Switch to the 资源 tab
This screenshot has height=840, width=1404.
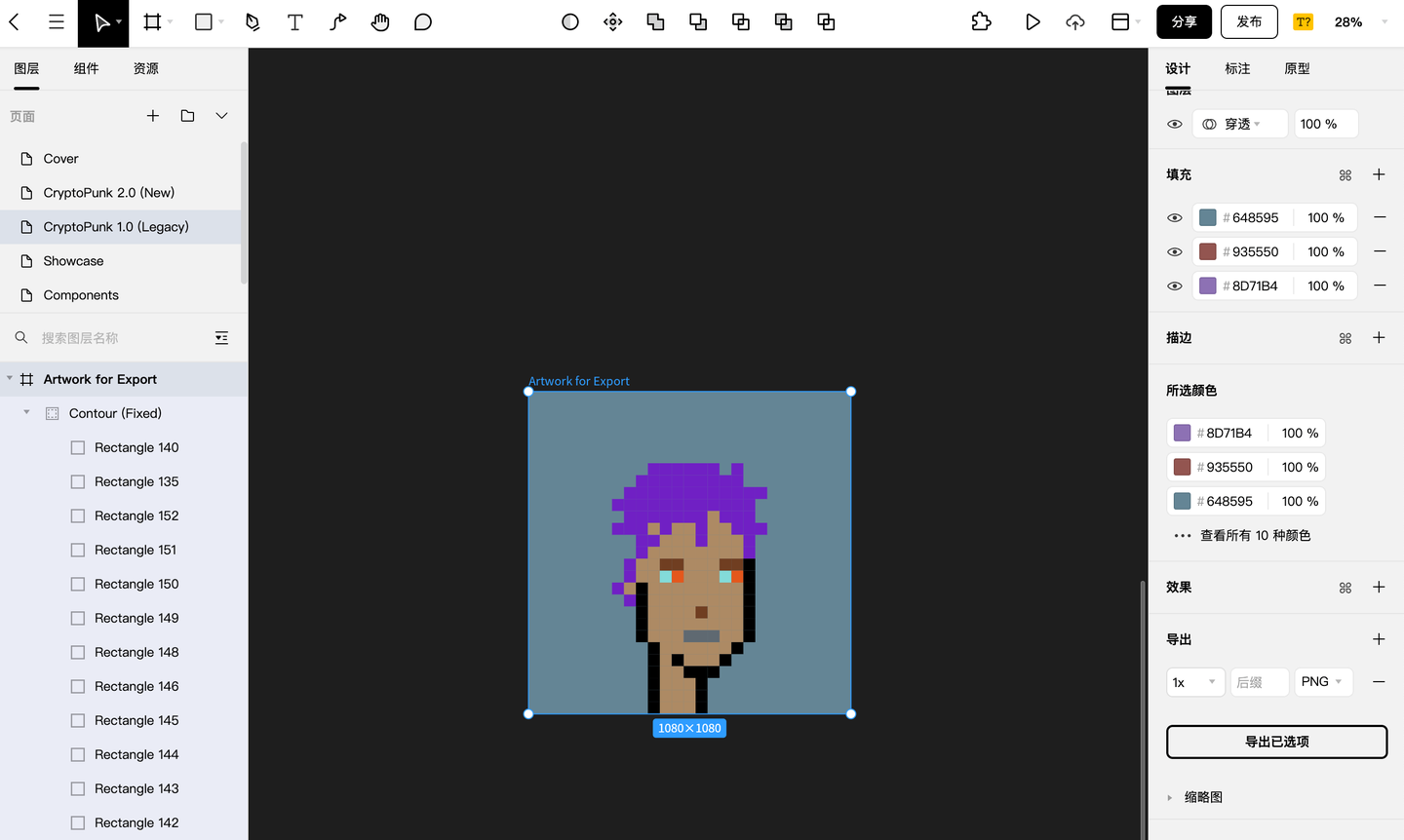point(146,68)
